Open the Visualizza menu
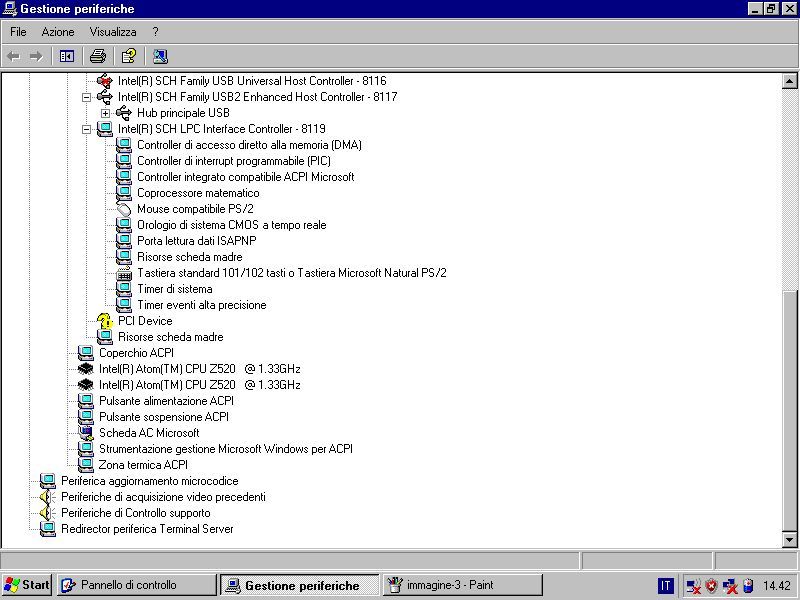This screenshot has width=800, height=600. [113, 32]
